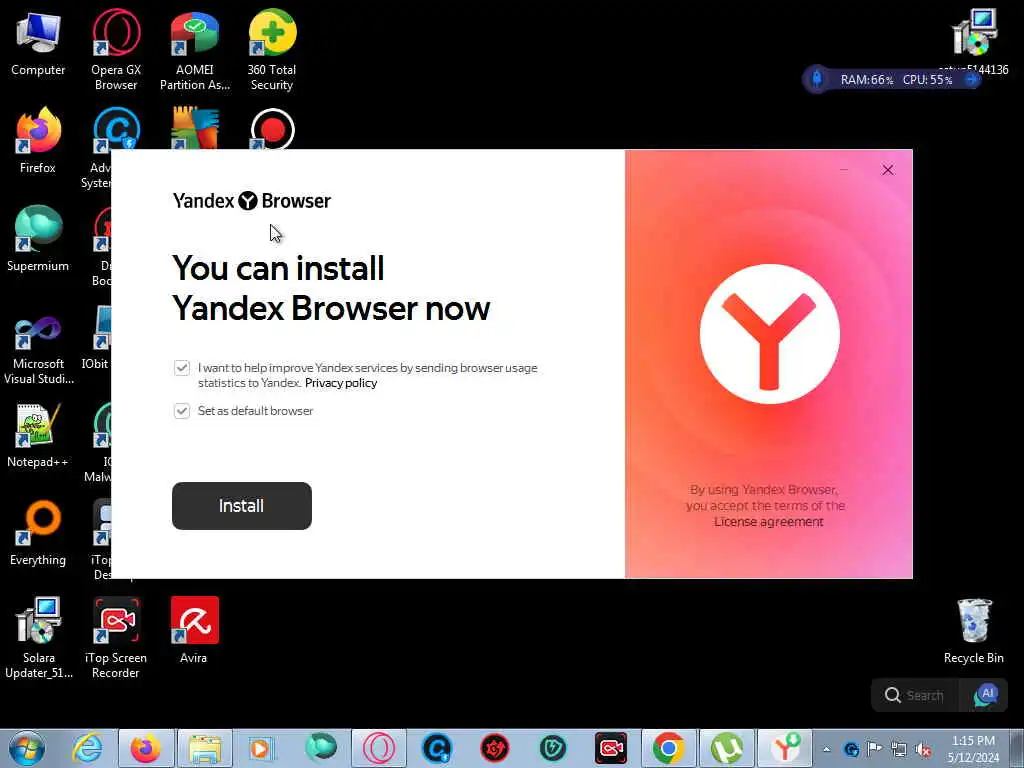Screen dimensions: 1024x768
Task: Open the network tray icon
Action: [899, 749]
